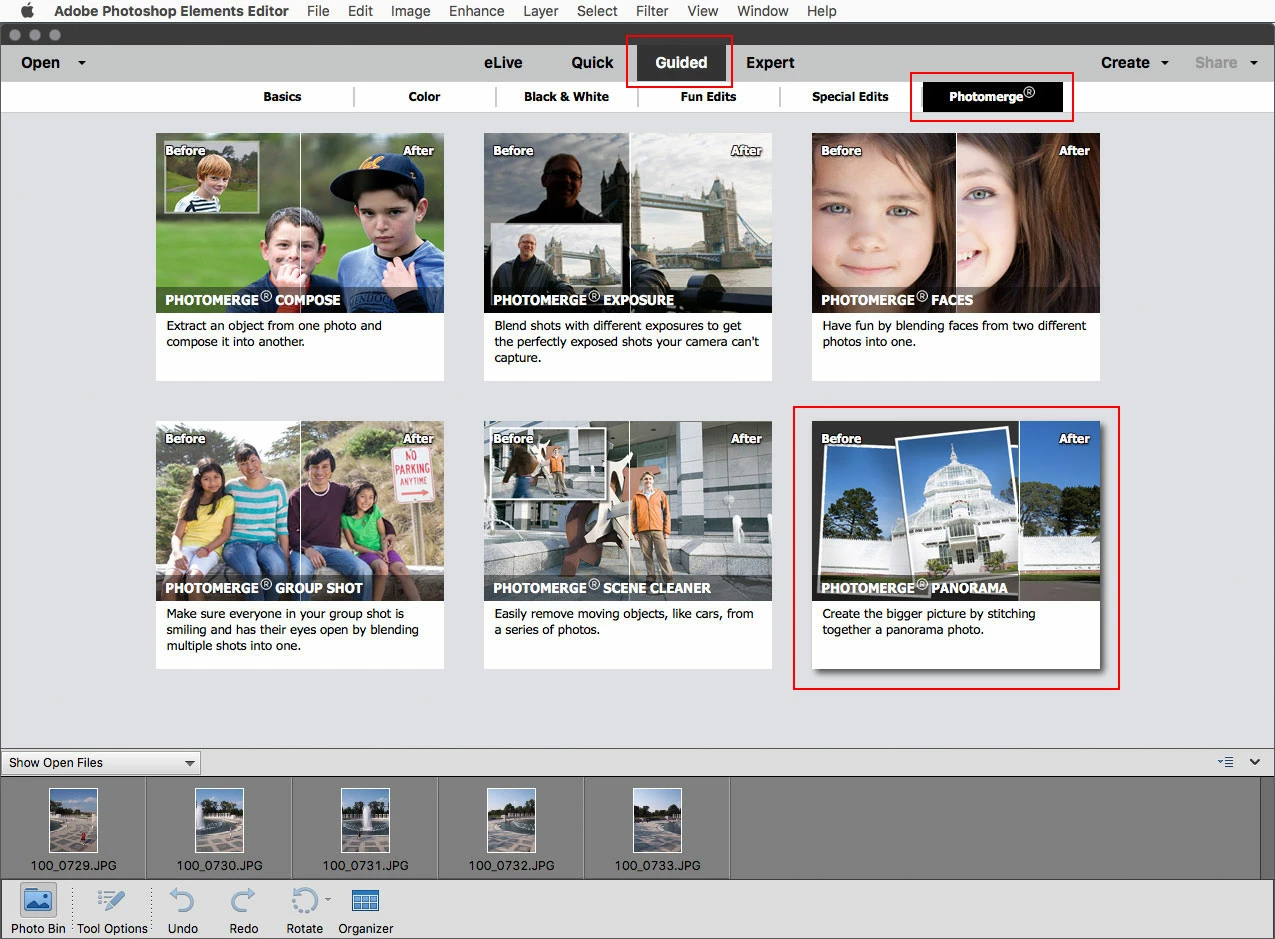1275x939 pixels.
Task: Choose the Photomerge Exposure guided edit
Action: click(628, 257)
